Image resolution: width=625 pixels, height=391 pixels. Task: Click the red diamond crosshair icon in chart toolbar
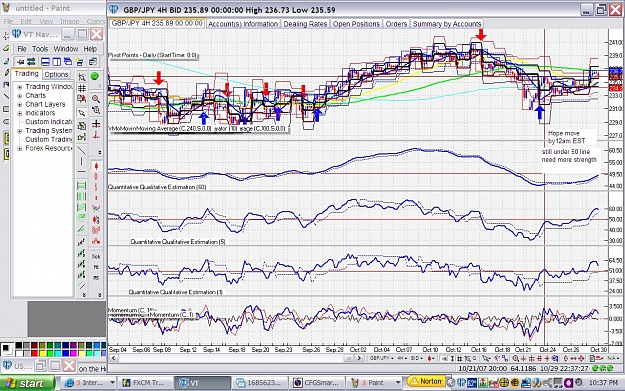point(581,358)
